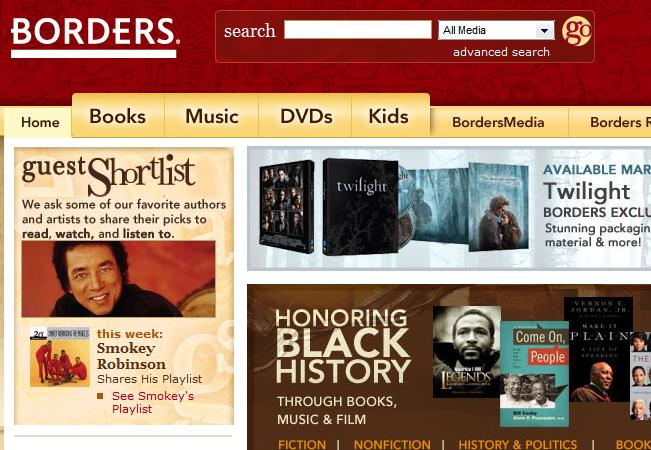Open the advanced search link
This screenshot has width=651, height=450.
501,52
